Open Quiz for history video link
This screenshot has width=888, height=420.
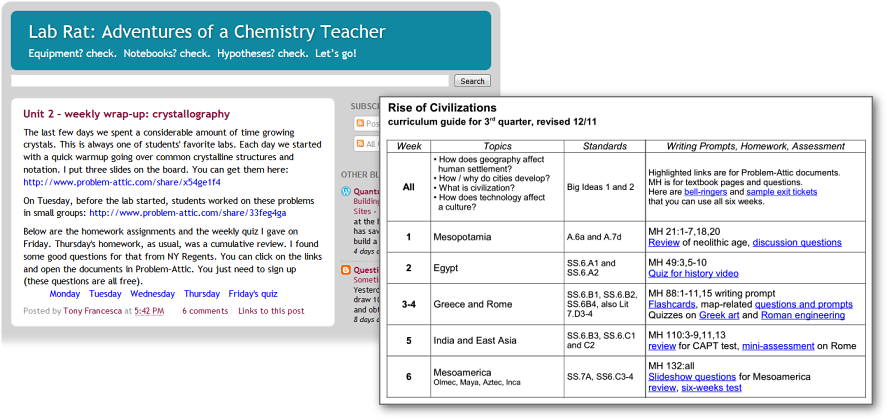point(693,273)
